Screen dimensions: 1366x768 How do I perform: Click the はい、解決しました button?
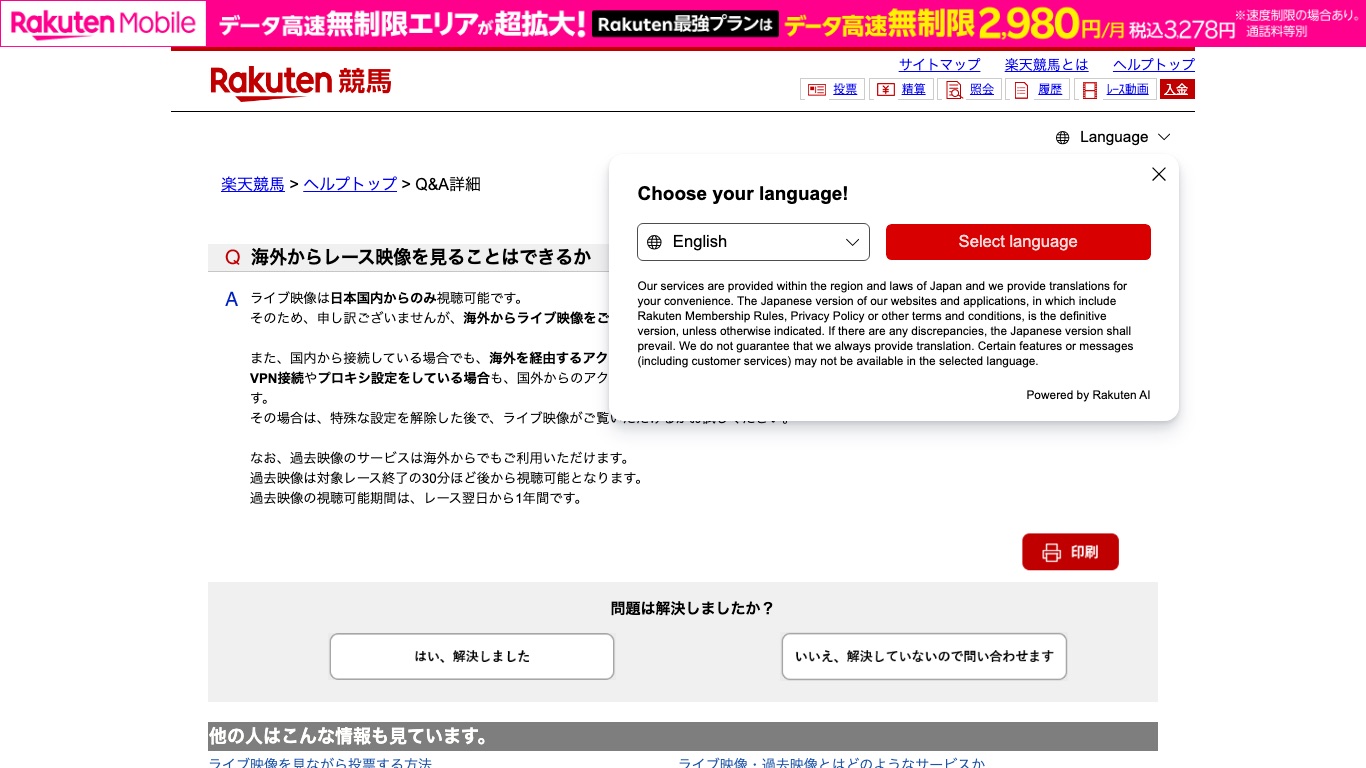(472, 657)
